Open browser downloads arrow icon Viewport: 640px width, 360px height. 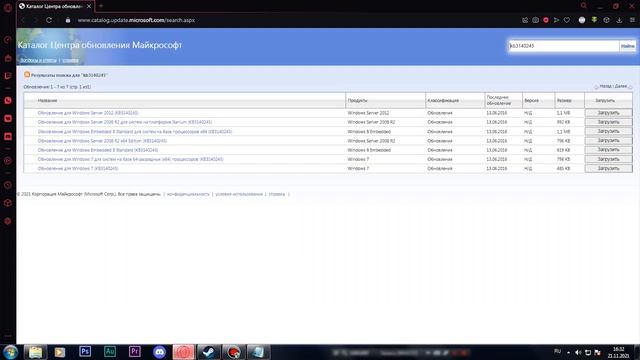pyautogui.click(x=619, y=20)
